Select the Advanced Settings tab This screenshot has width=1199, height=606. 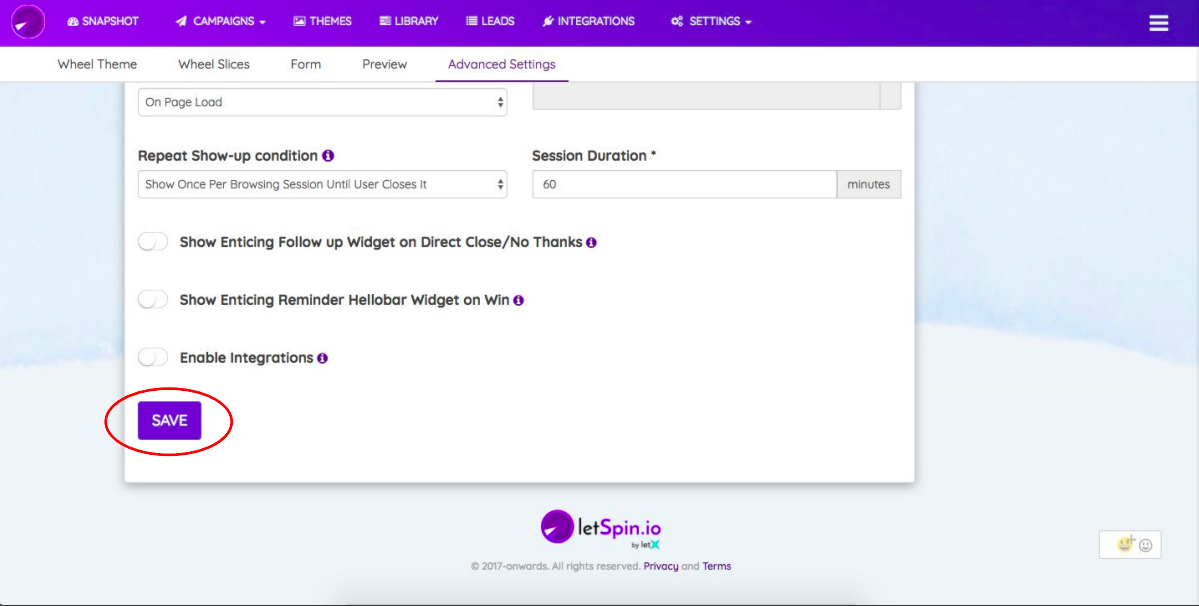(502, 64)
